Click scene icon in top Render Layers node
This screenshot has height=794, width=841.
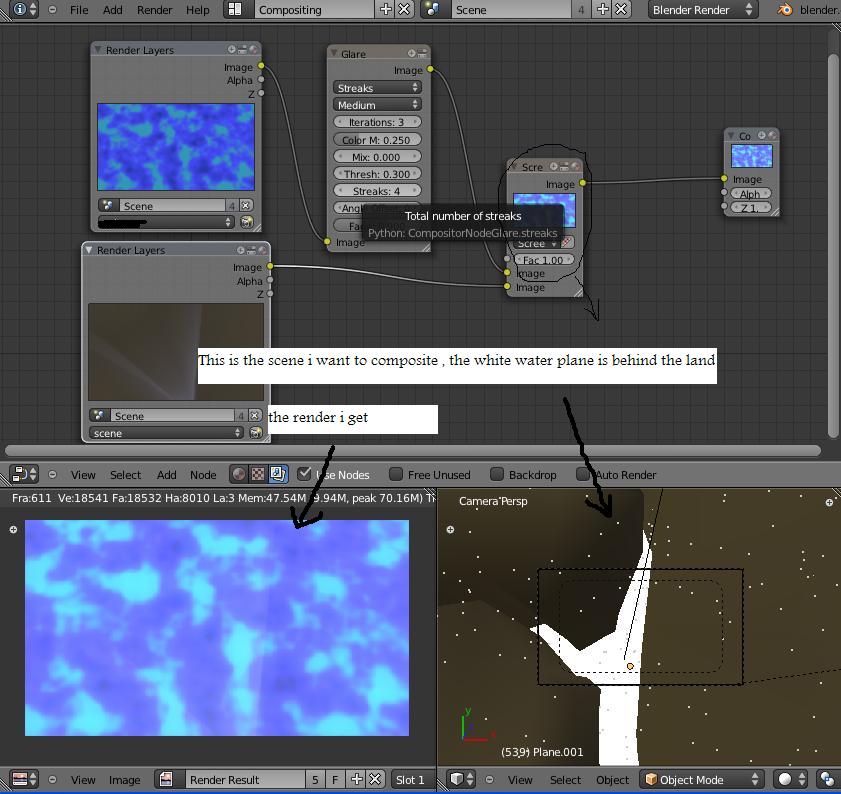point(108,205)
